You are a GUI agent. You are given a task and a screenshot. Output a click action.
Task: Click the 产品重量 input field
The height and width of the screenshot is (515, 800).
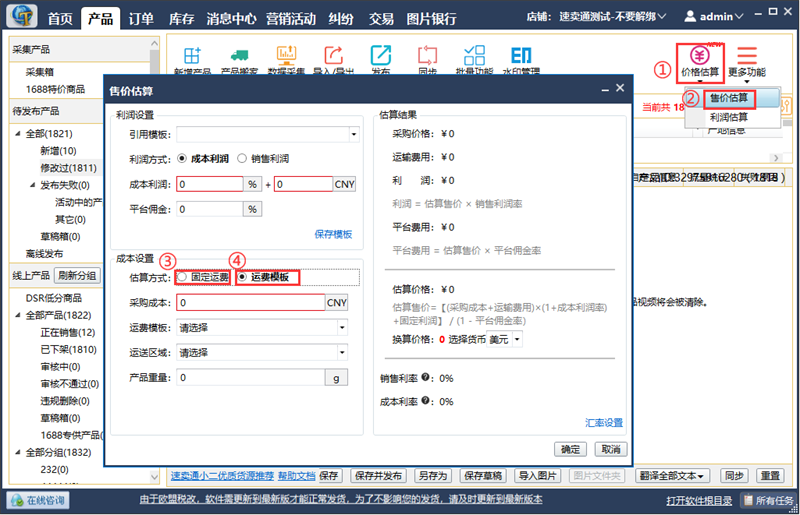[x=251, y=378]
